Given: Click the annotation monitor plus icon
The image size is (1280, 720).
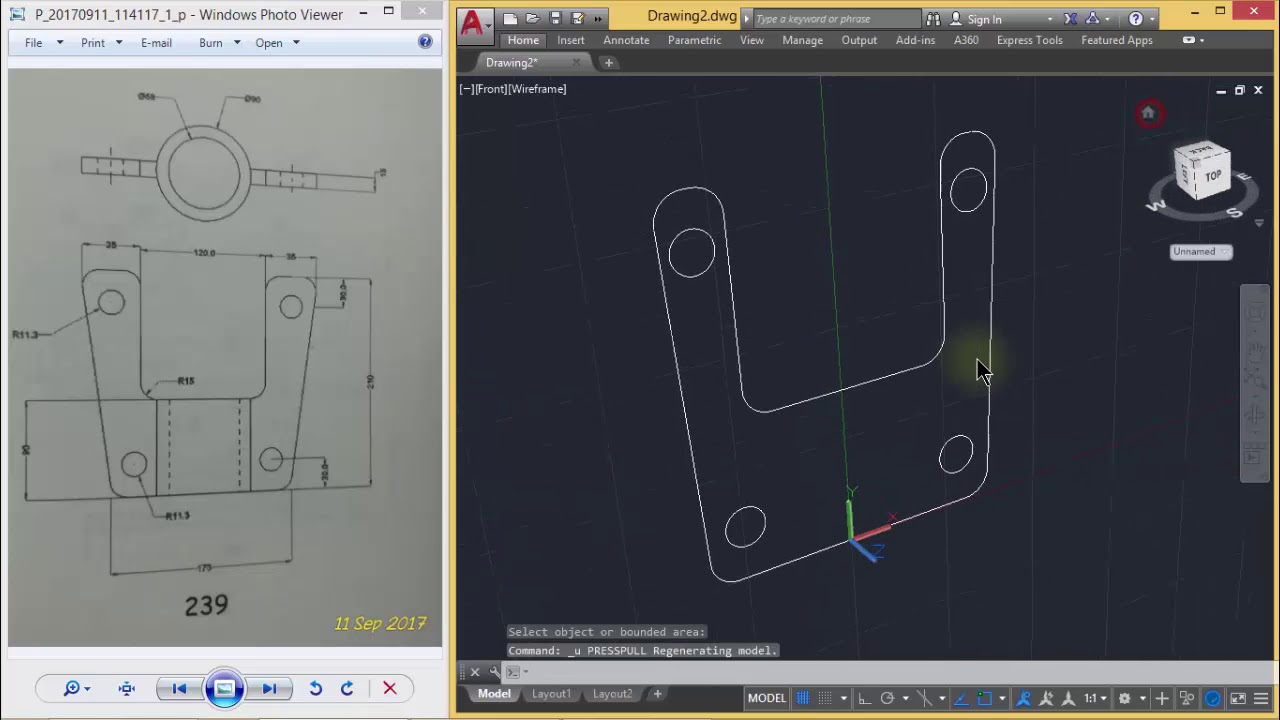Looking at the screenshot, I should tap(1162, 698).
